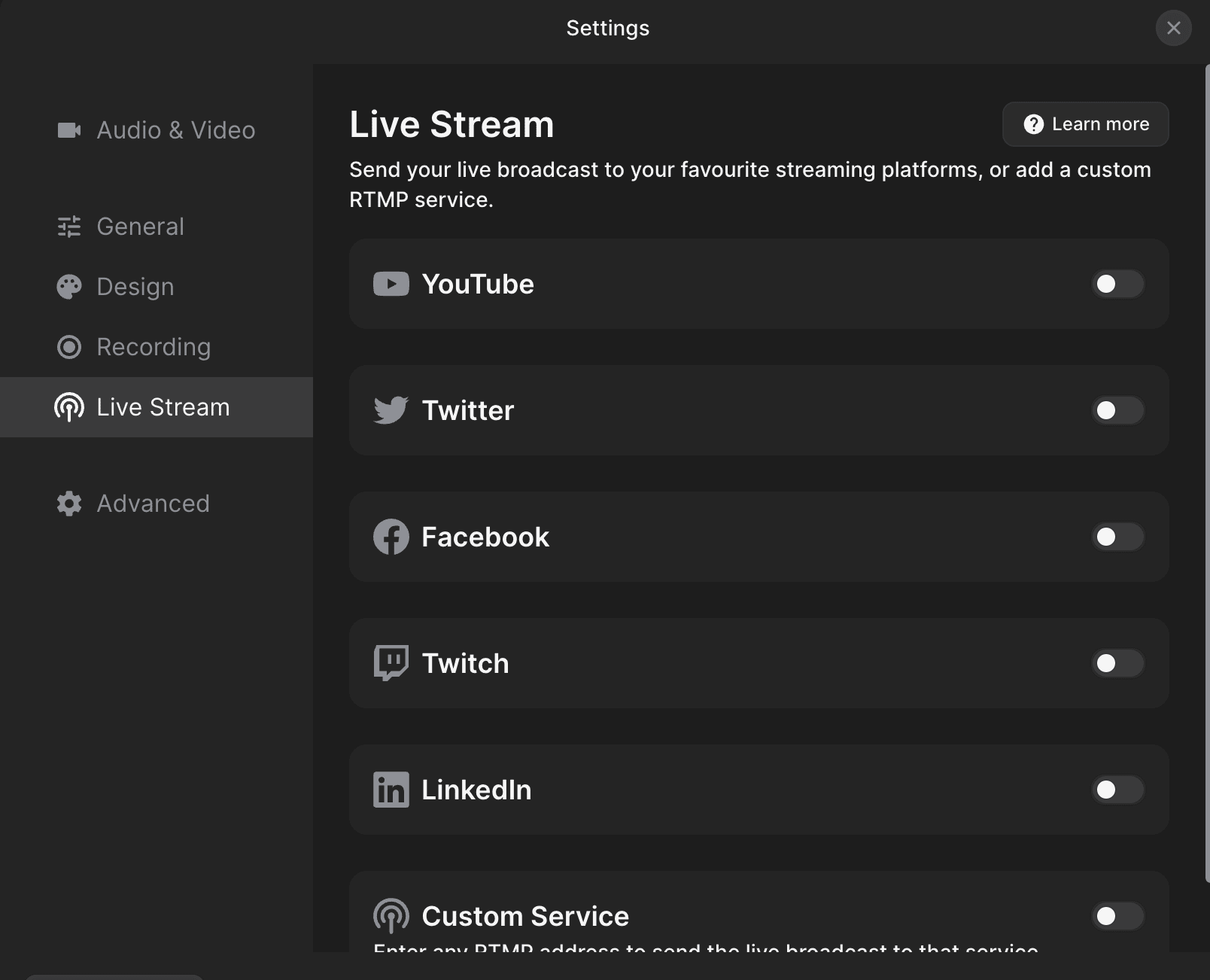
Task: Click the Twitter row label
Action: pyautogui.click(x=468, y=410)
